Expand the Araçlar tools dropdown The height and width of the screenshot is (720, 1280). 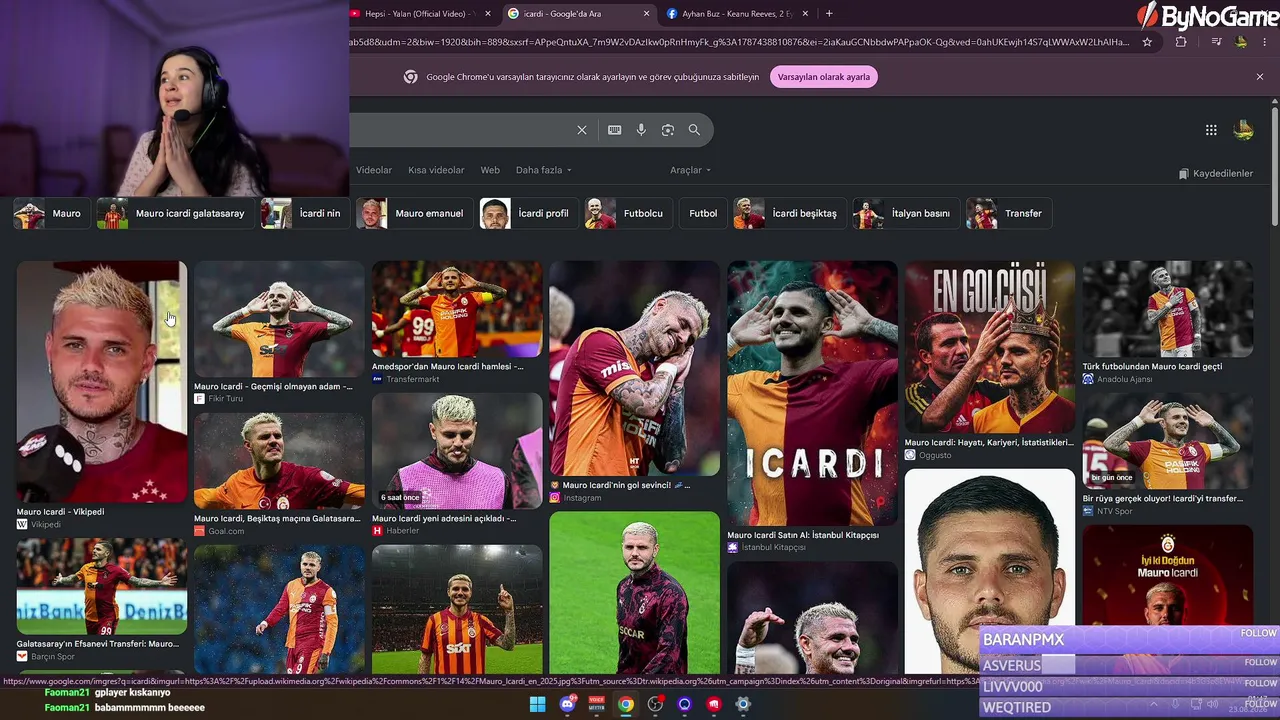(690, 170)
